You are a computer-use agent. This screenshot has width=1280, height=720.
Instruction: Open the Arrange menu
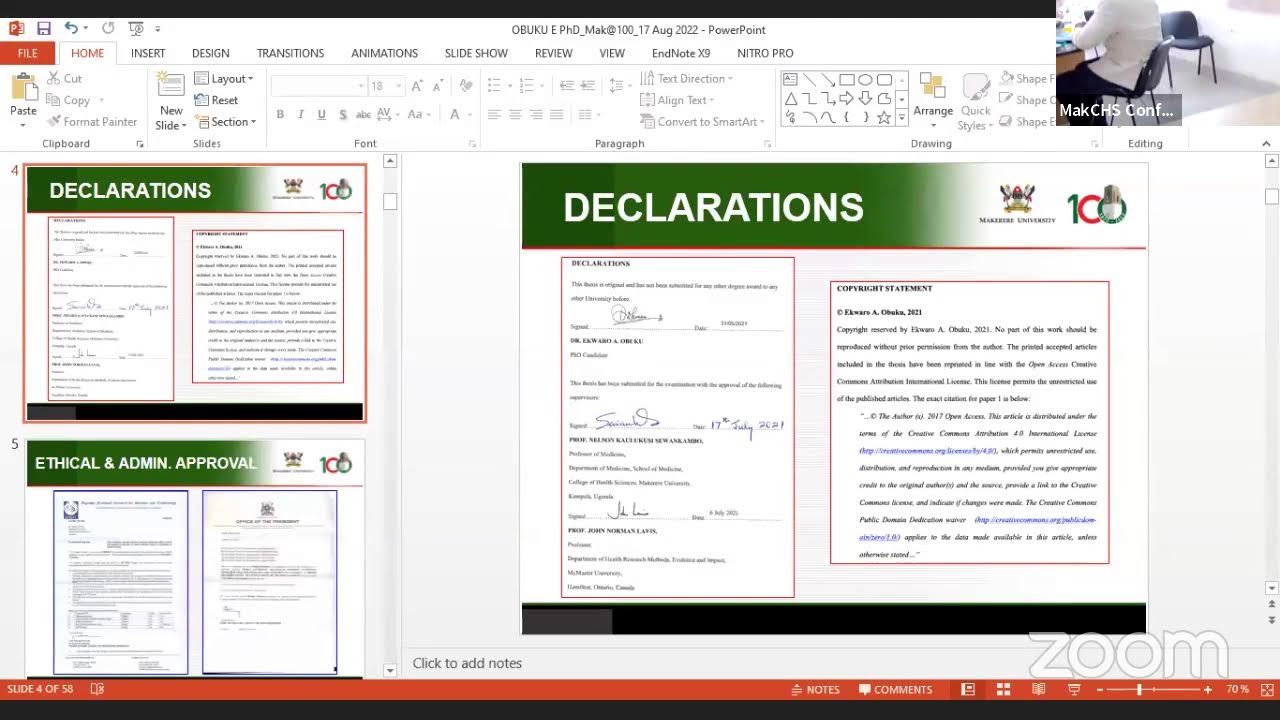click(x=932, y=102)
